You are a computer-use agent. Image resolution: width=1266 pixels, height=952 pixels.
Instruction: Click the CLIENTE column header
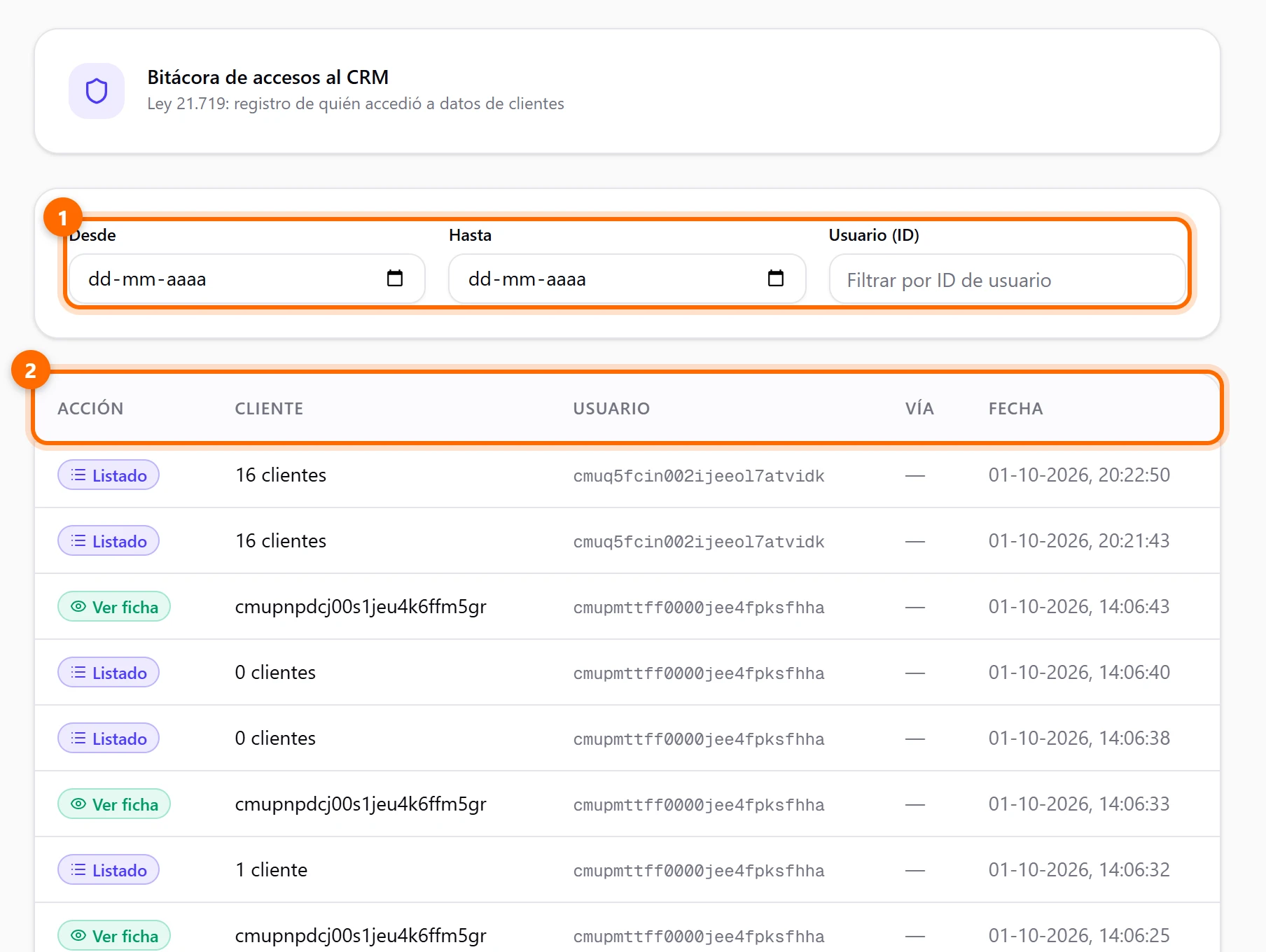click(269, 409)
